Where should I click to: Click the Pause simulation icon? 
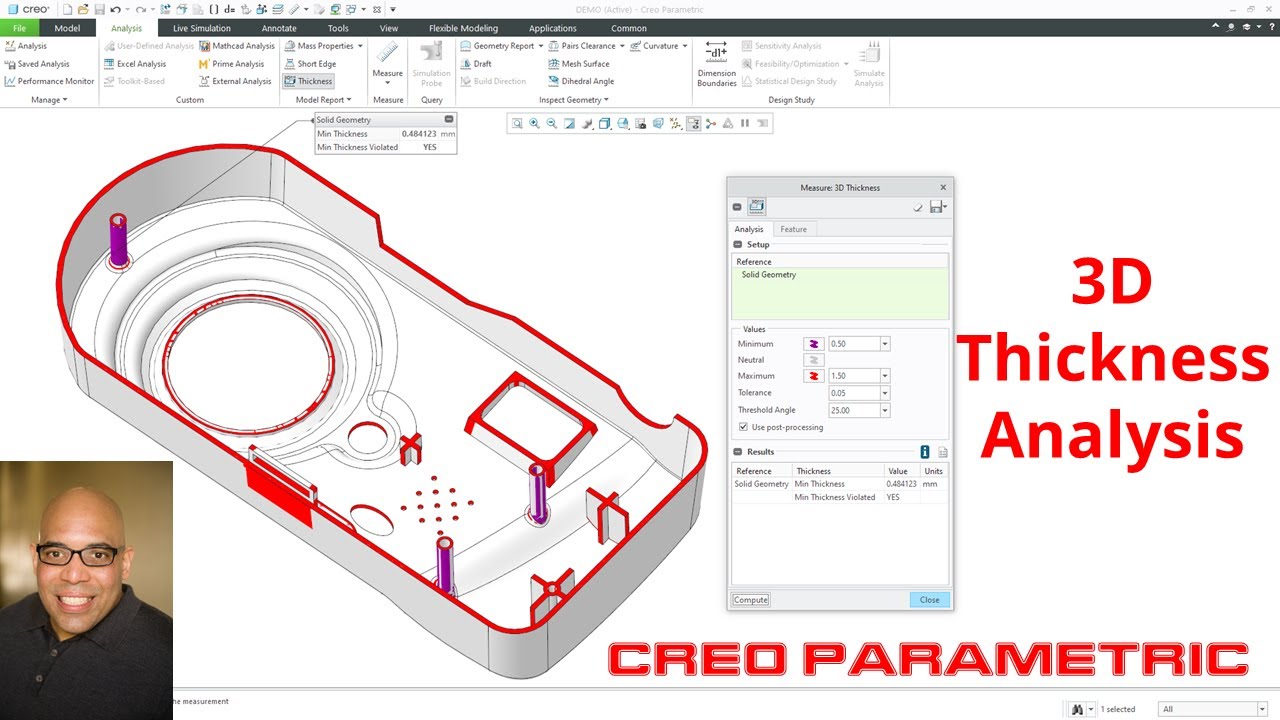tap(745, 123)
